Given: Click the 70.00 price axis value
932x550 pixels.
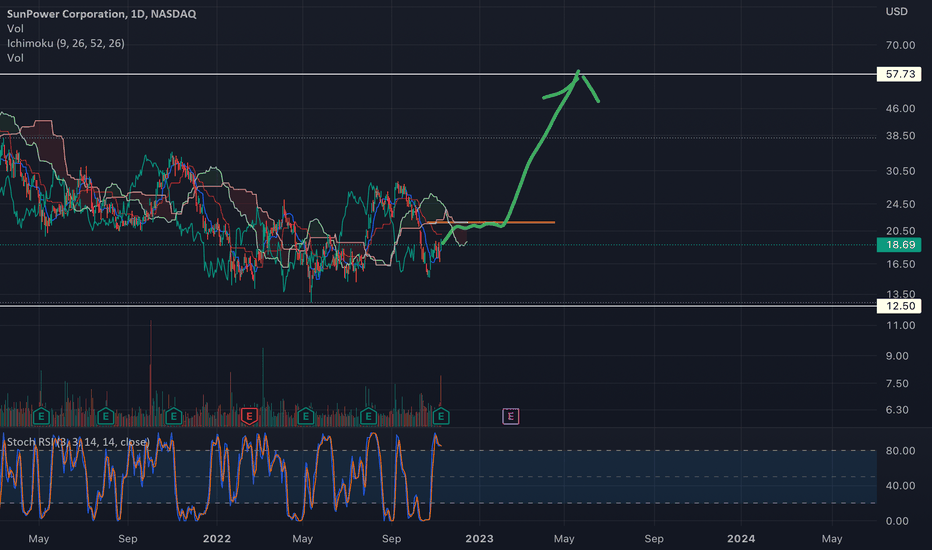Looking at the screenshot, I should 900,45.
